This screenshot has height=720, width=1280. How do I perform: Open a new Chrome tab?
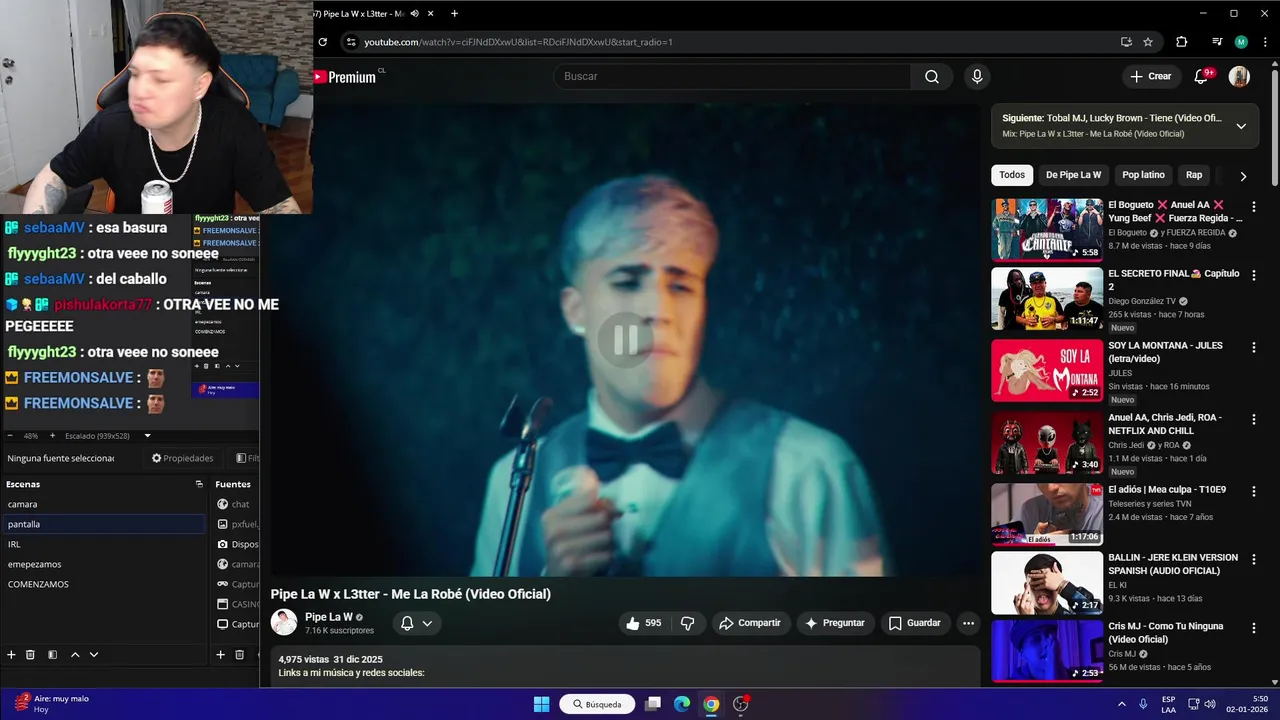tap(454, 13)
